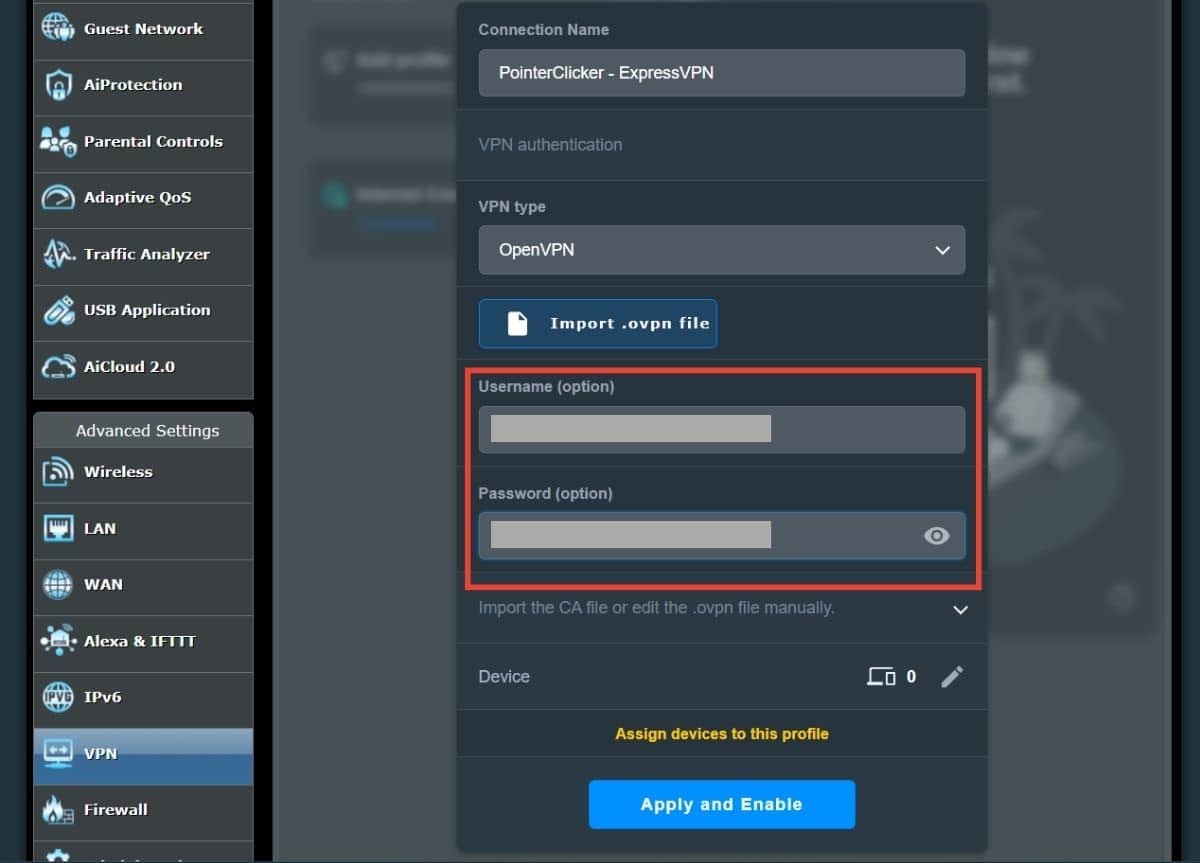Image resolution: width=1200 pixels, height=863 pixels.
Task: Open the Parental Controls icon
Action: 58,141
